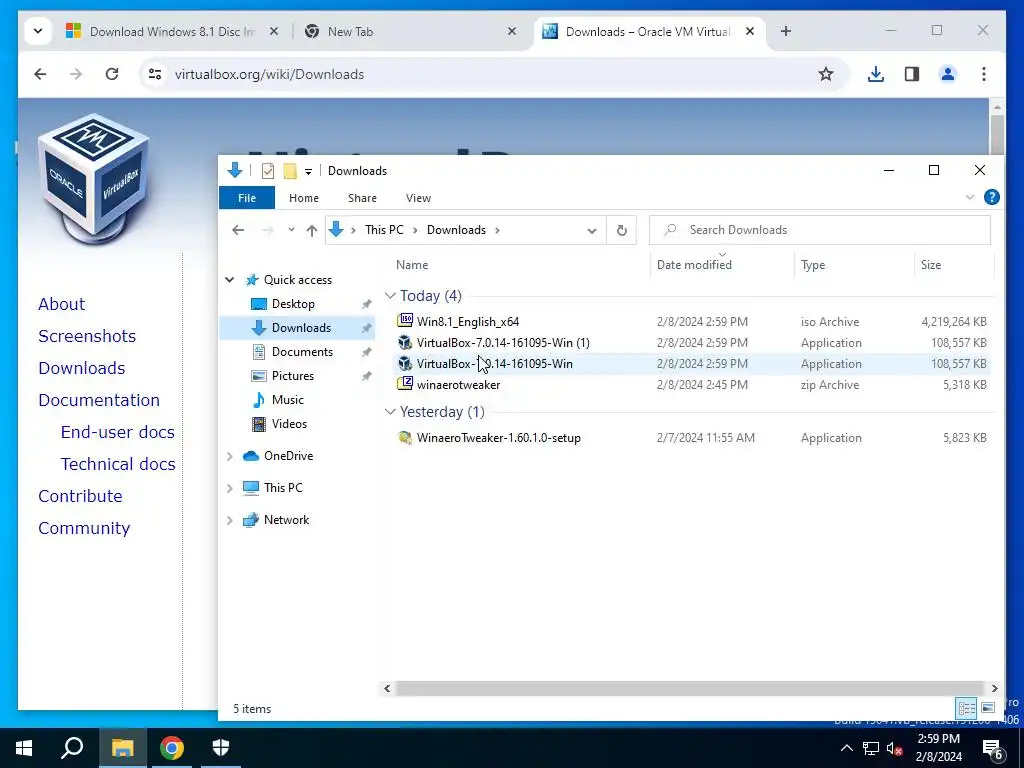1024x768 pixels.
Task: Expand OneDrive in navigation pane
Action: [x=230, y=456]
